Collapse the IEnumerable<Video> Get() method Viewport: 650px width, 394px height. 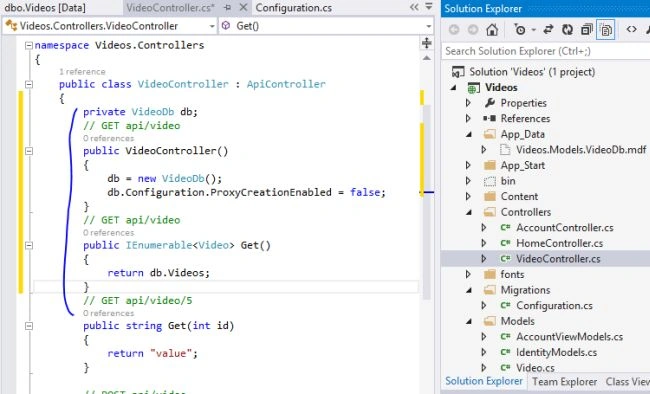(x=29, y=246)
